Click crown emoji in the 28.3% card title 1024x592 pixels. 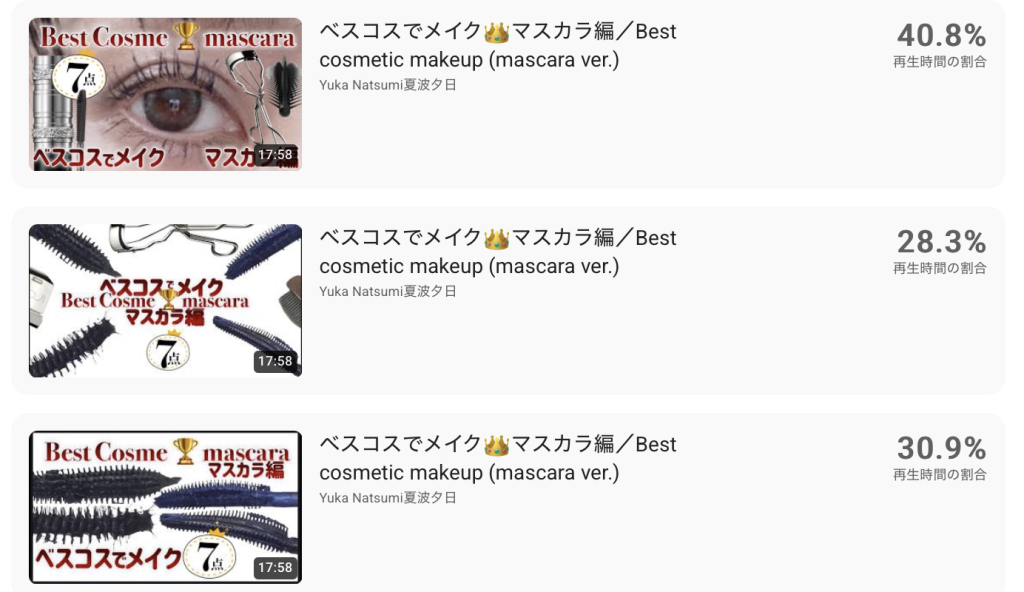[x=496, y=238]
